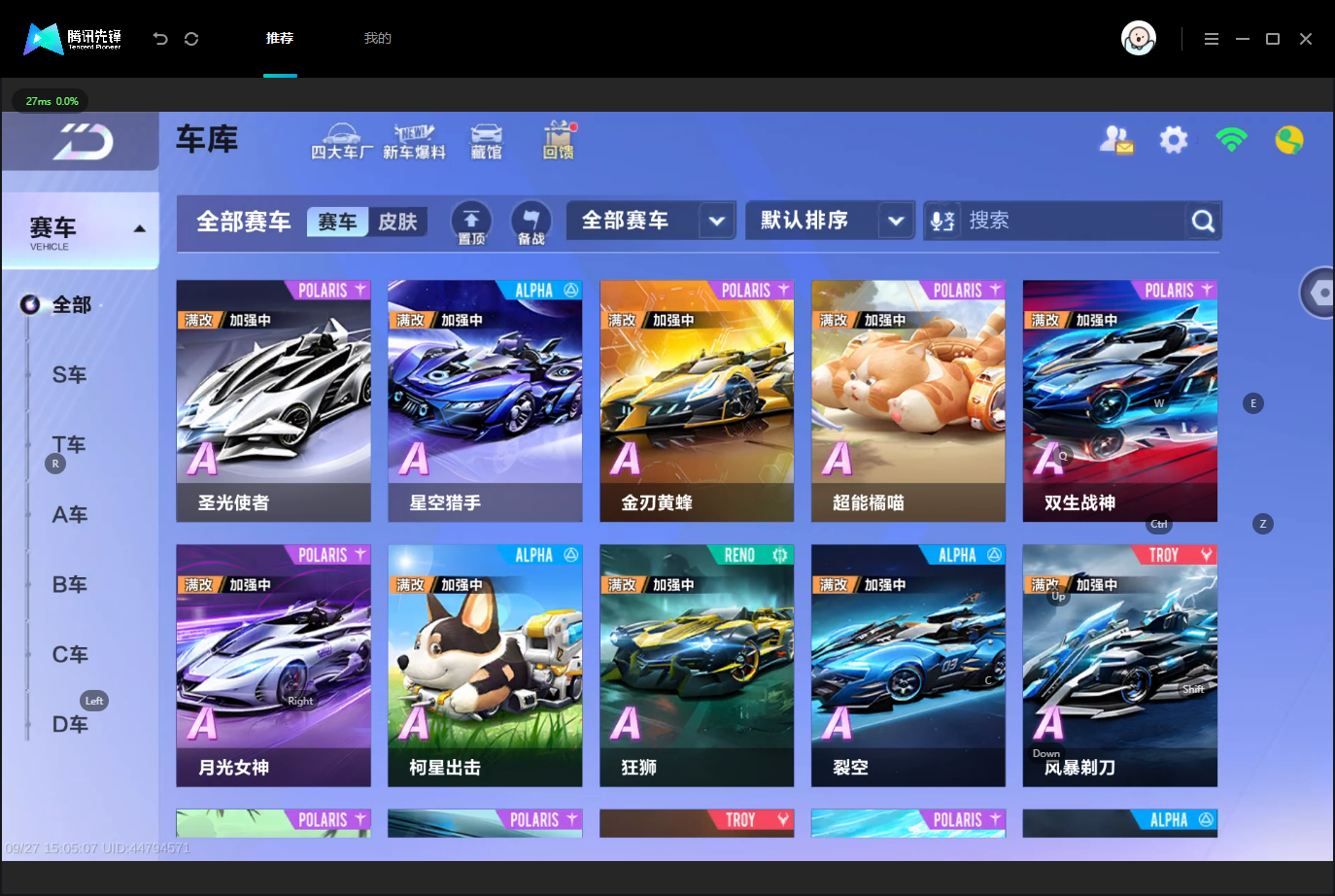
Task: Switch toggle to 赛车
Action: tap(337, 222)
